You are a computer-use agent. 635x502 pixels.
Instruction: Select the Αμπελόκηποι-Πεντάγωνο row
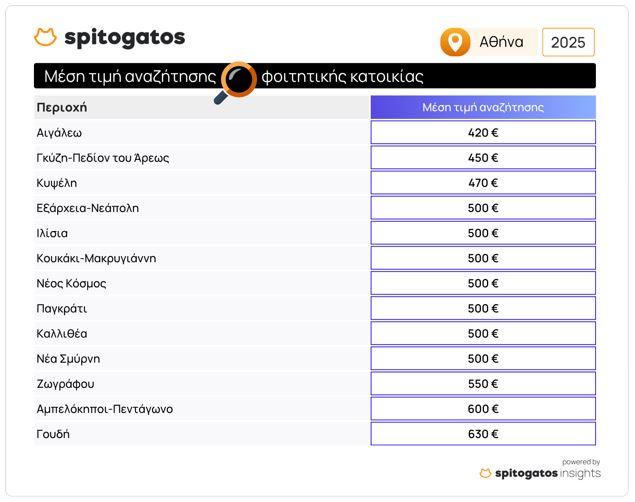[315, 408]
